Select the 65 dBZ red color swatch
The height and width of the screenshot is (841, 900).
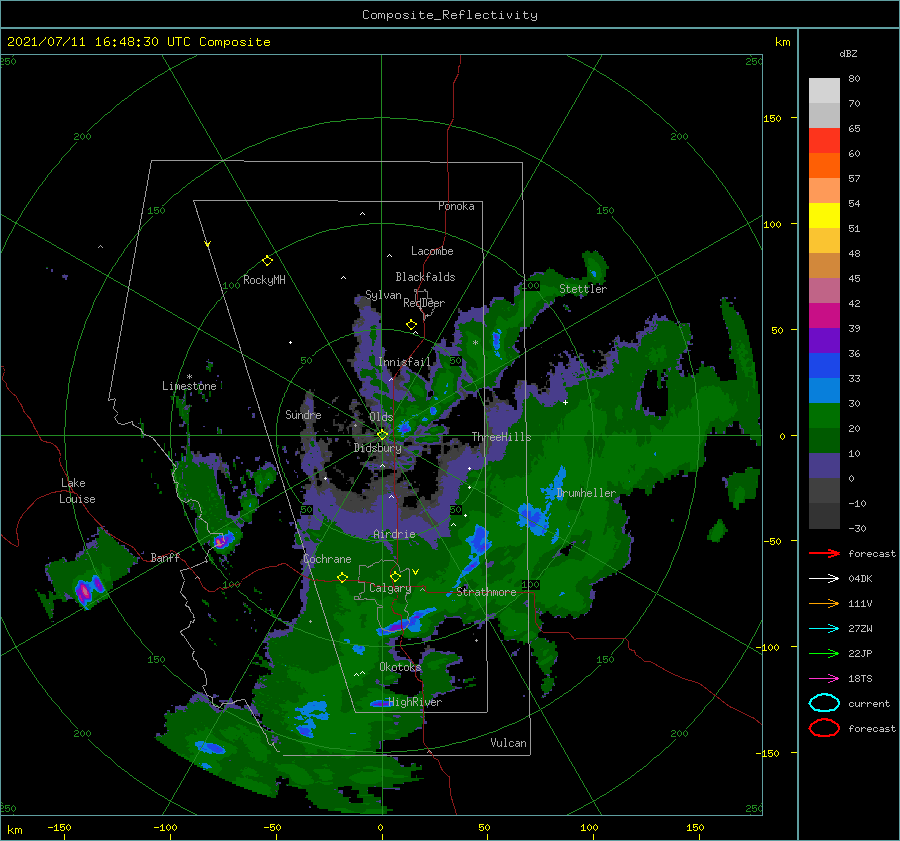tap(824, 141)
